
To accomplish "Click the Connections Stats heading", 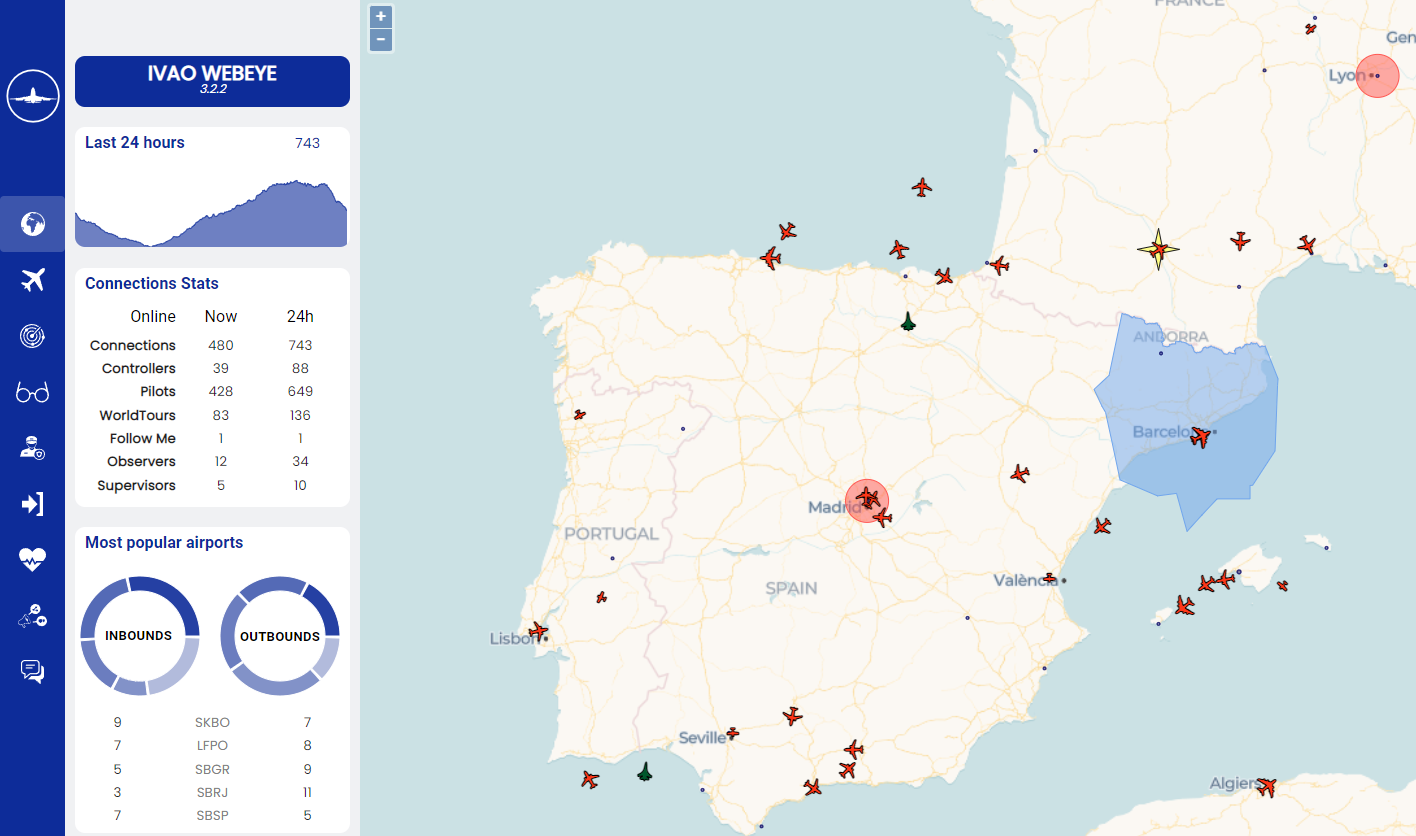I will point(152,284).
